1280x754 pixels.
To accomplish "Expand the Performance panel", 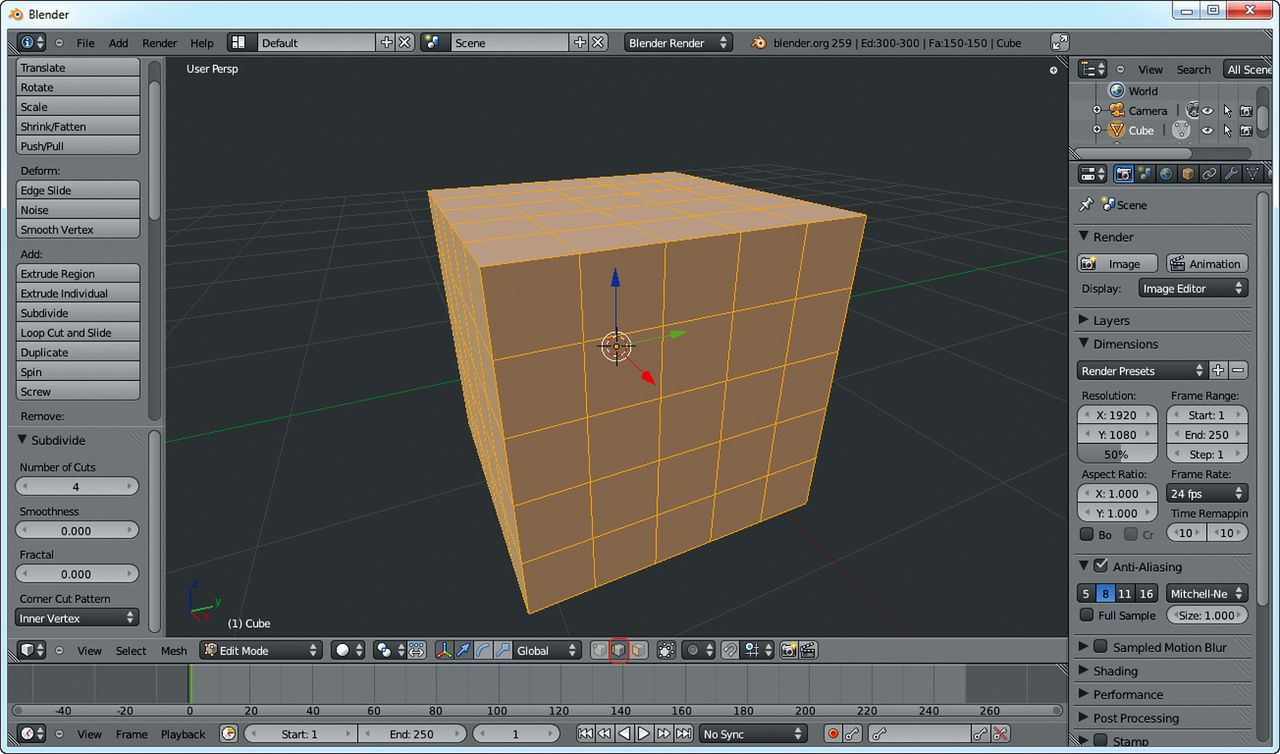I will tap(1083, 694).
